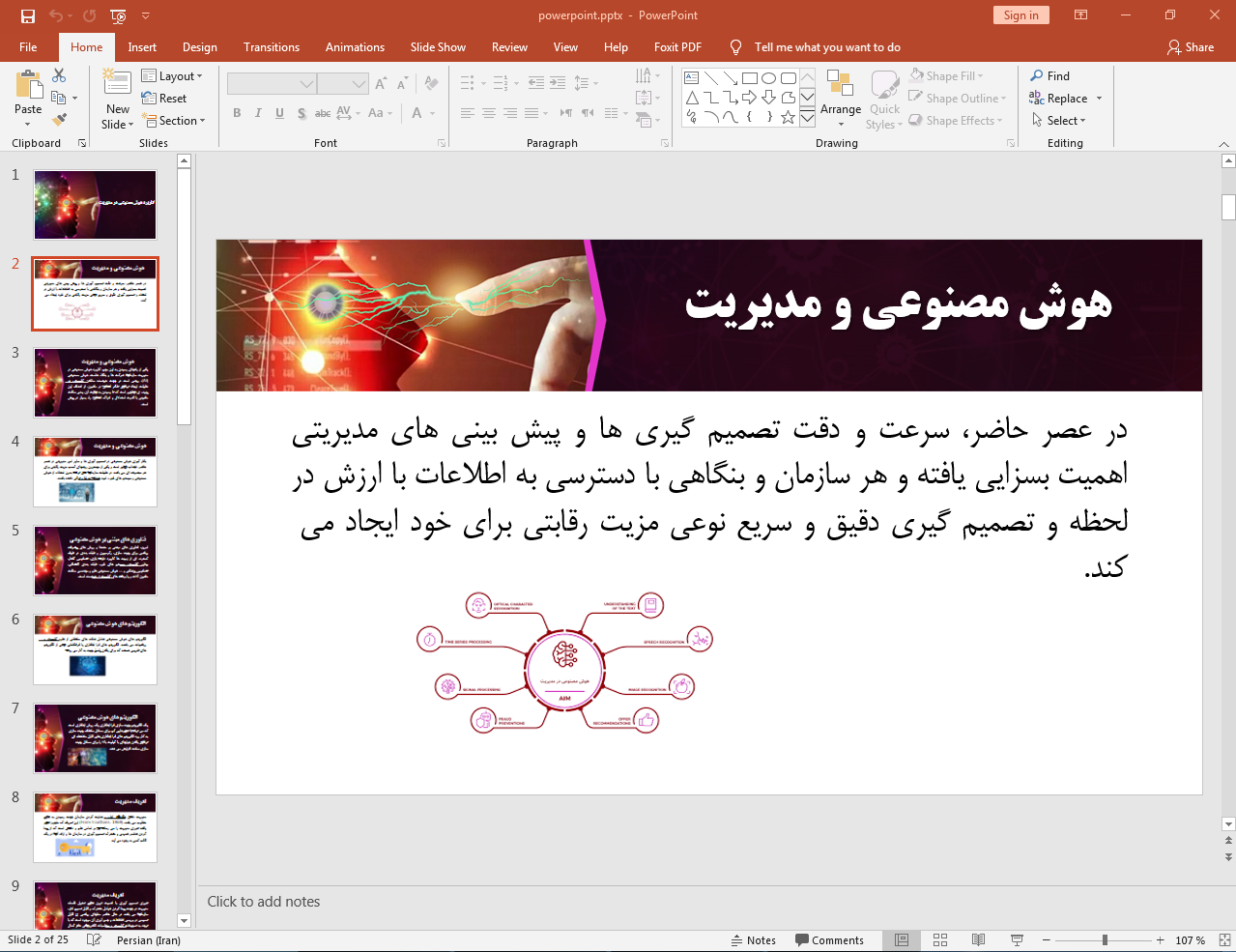
Task: Adjust the zoom slider handle
Action: pyautogui.click(x=1105, y=940)
